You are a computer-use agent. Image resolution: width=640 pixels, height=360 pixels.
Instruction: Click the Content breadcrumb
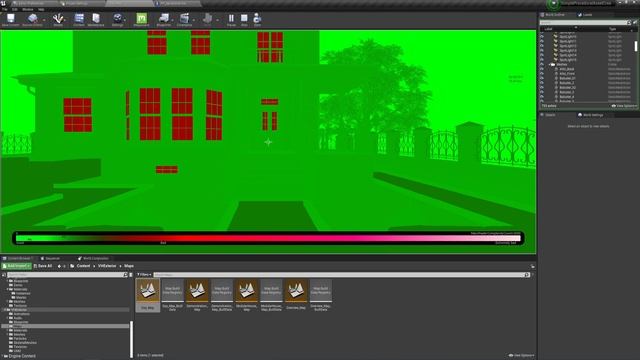coord(83,266)
